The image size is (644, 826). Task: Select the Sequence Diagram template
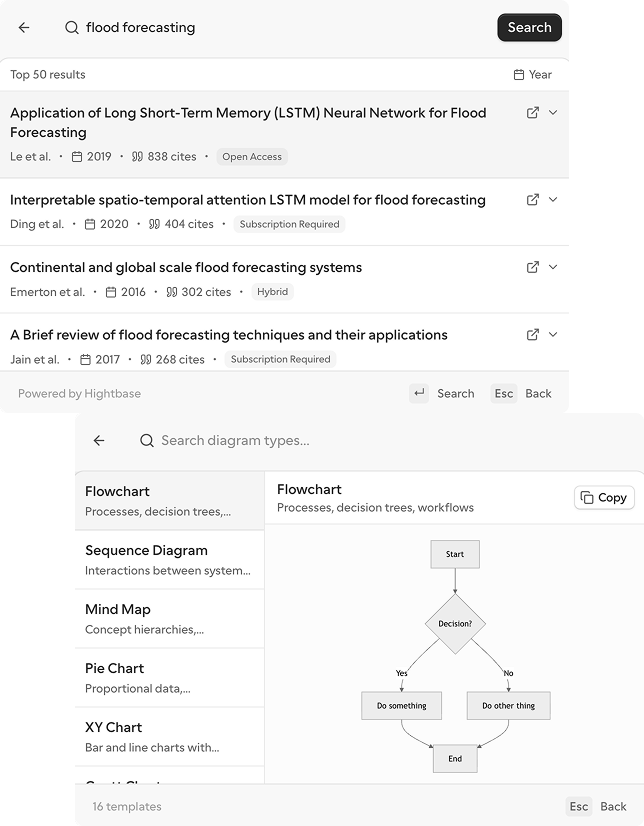pyautogui.click(x=169, y=560)
